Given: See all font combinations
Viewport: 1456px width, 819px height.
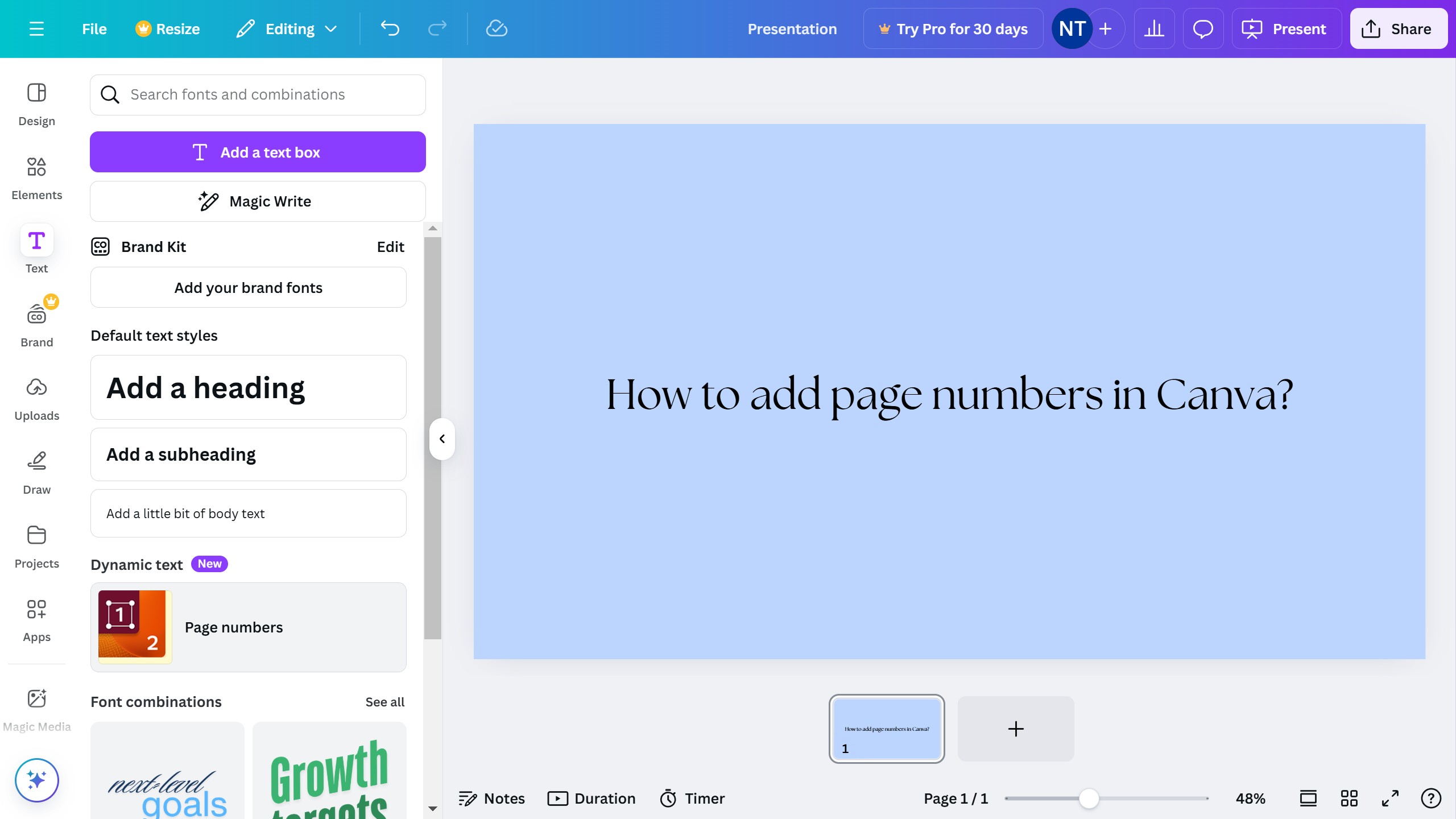Looking at the screenshot, I should 384,702.
